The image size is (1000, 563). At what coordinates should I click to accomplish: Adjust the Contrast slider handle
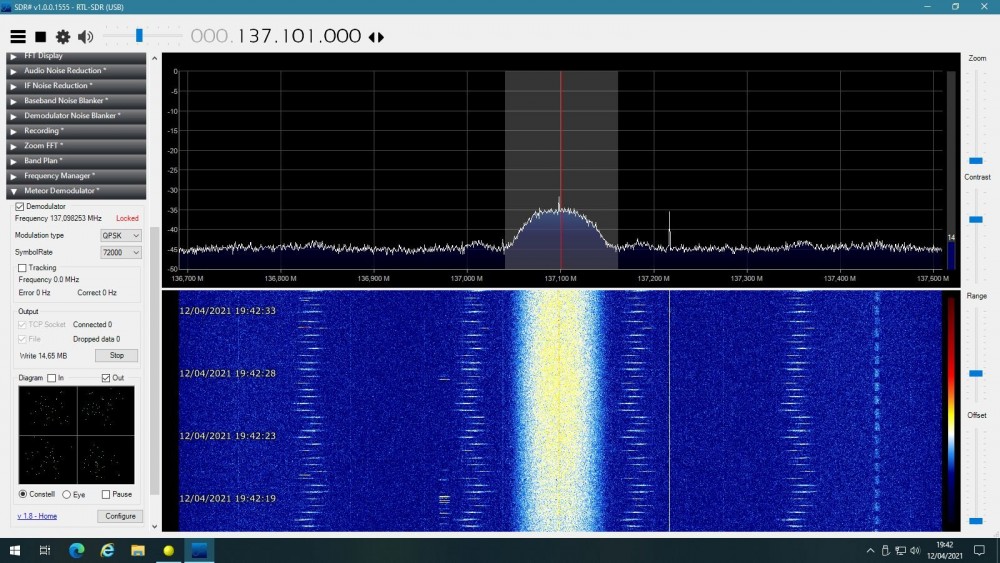click(x=976, y=219)
